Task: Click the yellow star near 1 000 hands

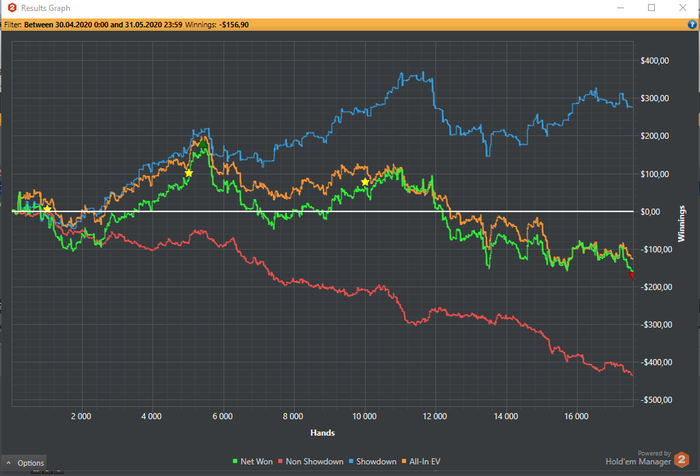Action: 47,209
